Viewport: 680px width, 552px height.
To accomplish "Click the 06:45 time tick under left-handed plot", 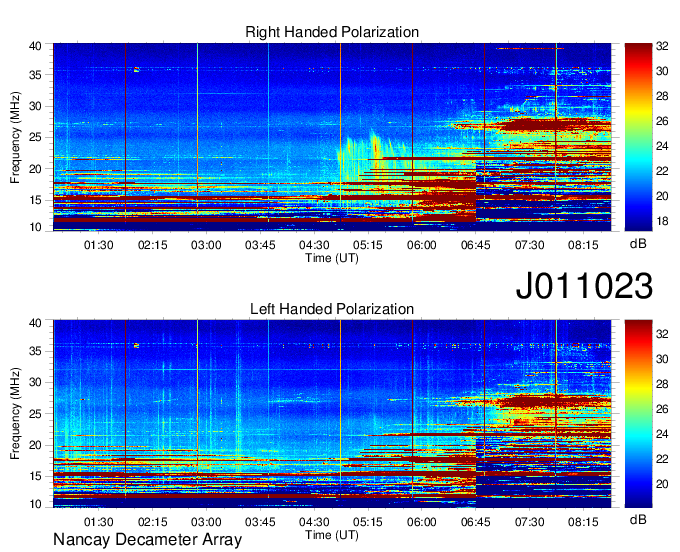I will tap(476, 522).
